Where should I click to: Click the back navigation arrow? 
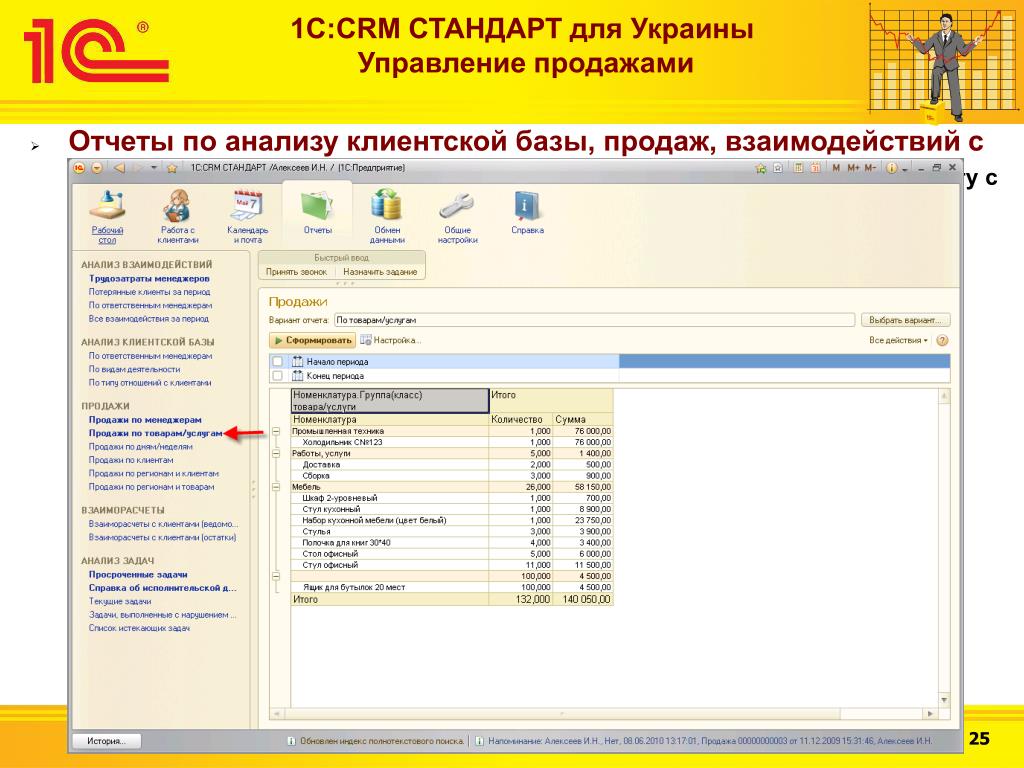[x=119, y=168]
